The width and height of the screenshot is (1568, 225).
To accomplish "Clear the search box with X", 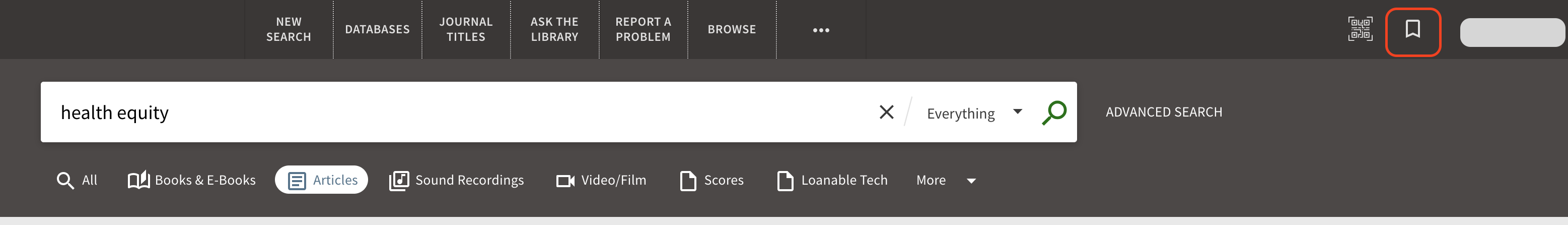I will tap(886, 111).
